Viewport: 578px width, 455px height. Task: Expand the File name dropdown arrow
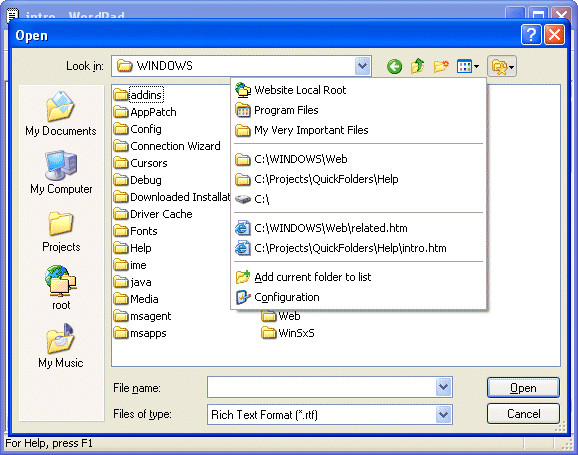click(443, 387)
